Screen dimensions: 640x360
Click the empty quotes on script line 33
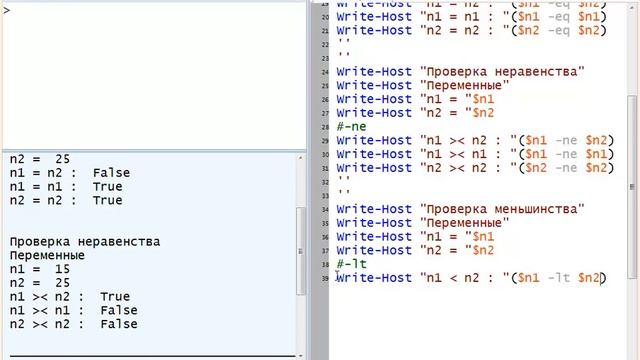[x=344, y=193]
